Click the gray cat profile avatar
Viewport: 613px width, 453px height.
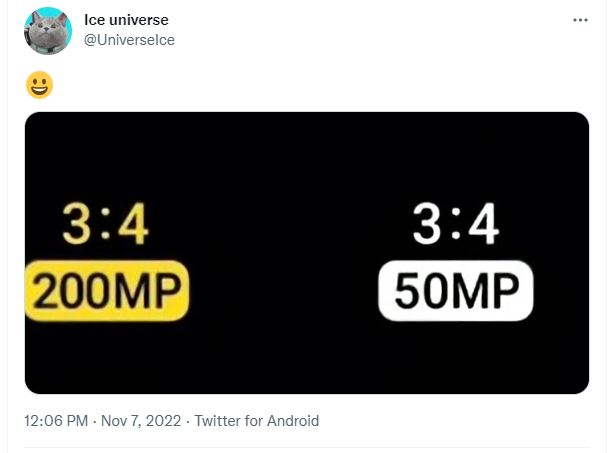pos(47,30)
